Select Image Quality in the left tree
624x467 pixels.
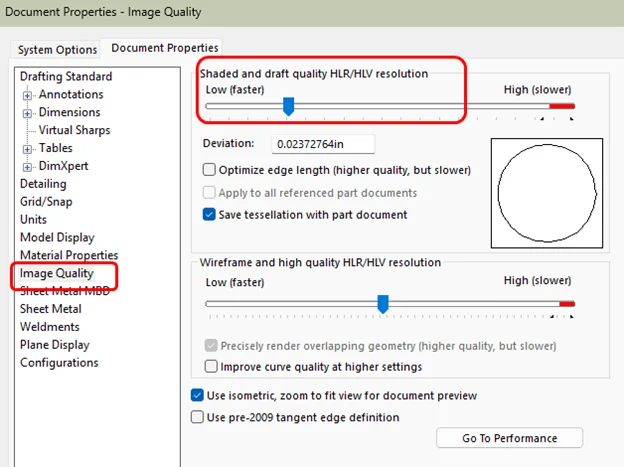56,273
